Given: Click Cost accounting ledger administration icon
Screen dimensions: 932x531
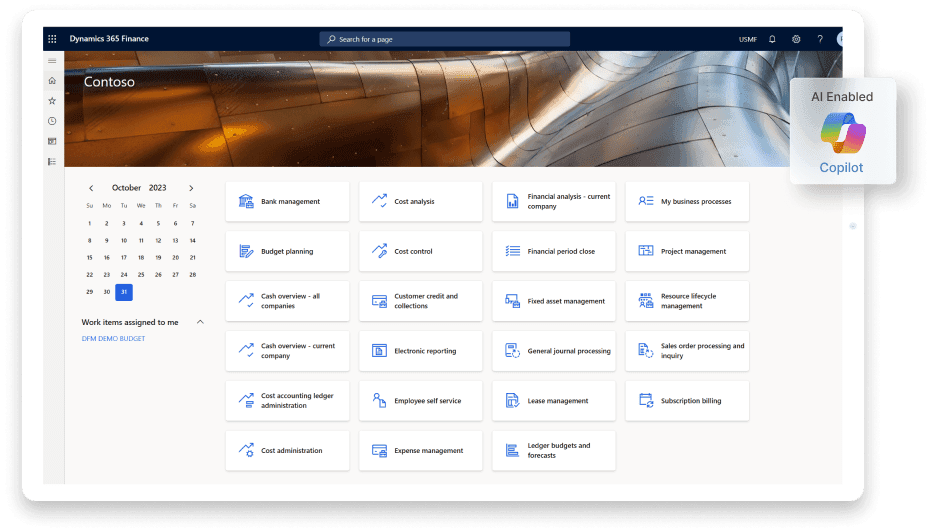Looking at the screenshot, I should (x=246, y=400).
